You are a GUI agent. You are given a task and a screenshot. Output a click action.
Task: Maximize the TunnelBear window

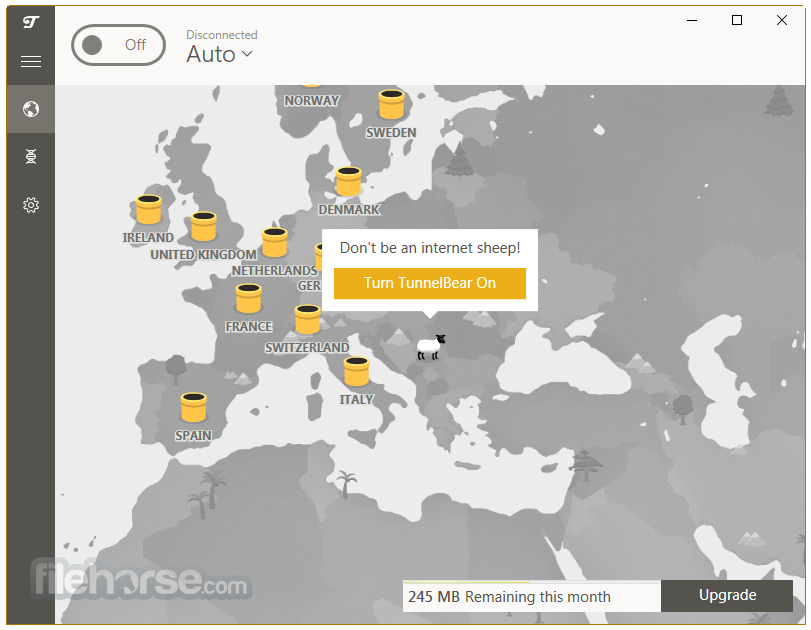pyautogui.click(x=737, y=20)
